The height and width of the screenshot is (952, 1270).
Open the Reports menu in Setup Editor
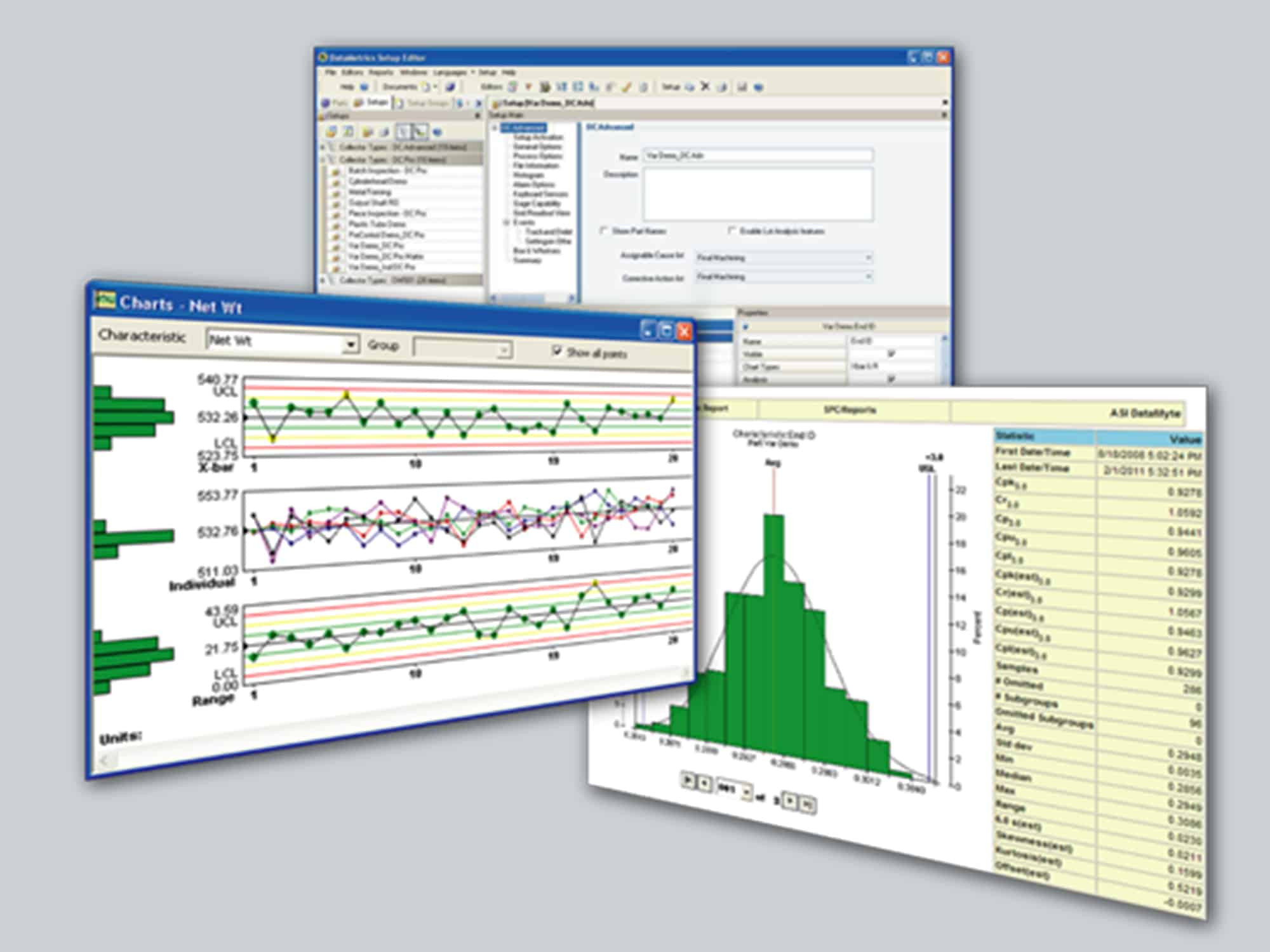(x=381, y=72)
